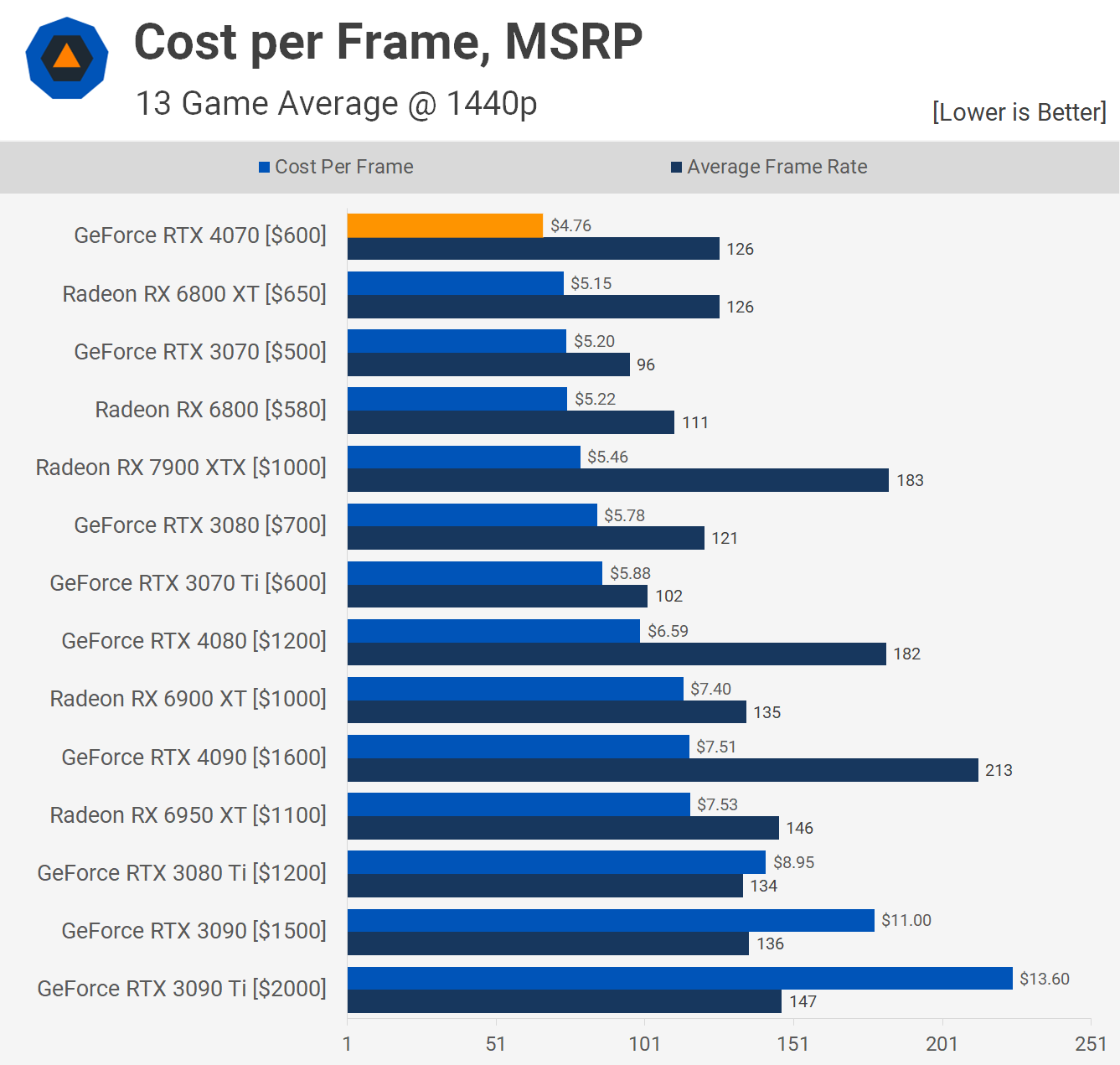Click the $13.60 cost bar for RTX 3090 Ti
This screenshot has height=1065, width=1120.
pos(679,978)
